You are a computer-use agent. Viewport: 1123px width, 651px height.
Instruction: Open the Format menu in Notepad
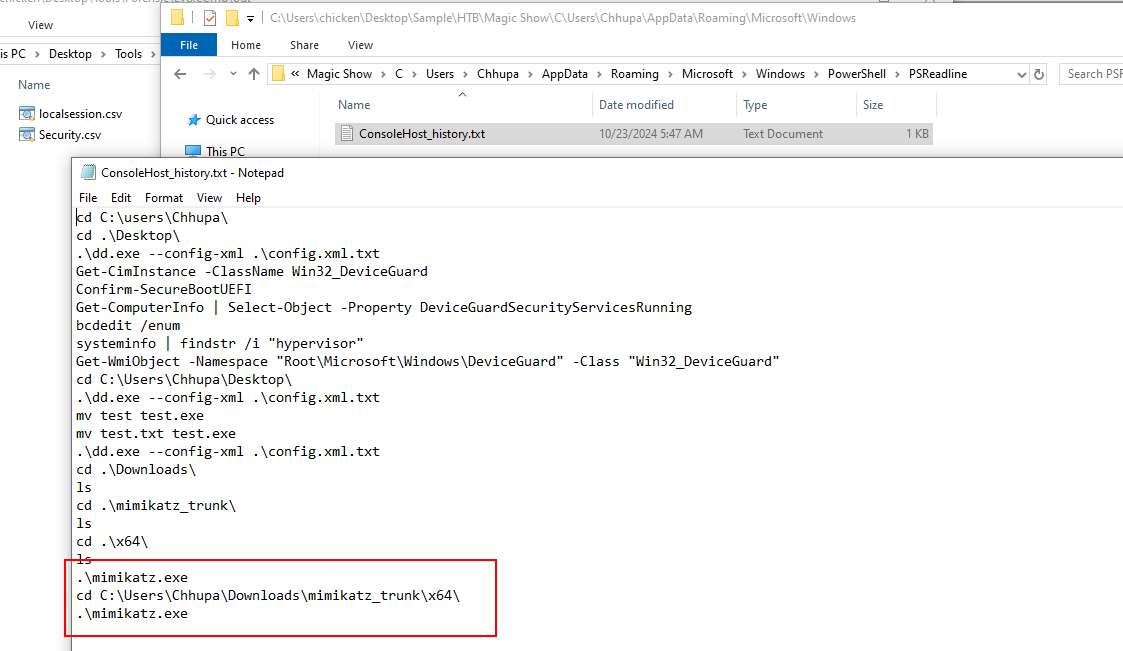(x=164, y=198)
